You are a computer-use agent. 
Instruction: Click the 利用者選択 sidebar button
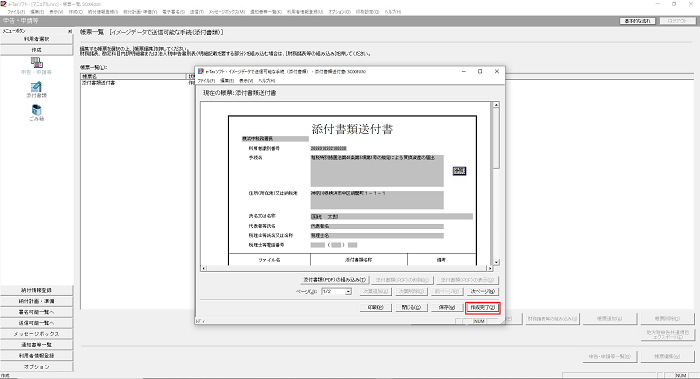[37, 39]
